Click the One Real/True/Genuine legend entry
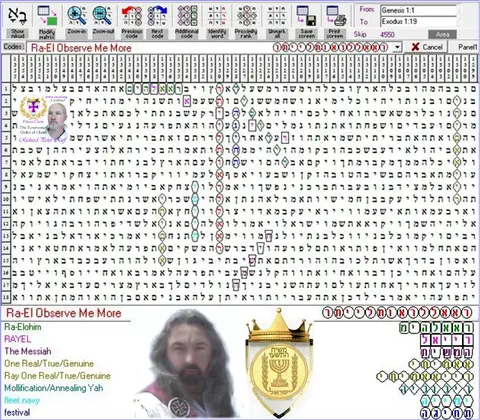 tap(49, 364)
